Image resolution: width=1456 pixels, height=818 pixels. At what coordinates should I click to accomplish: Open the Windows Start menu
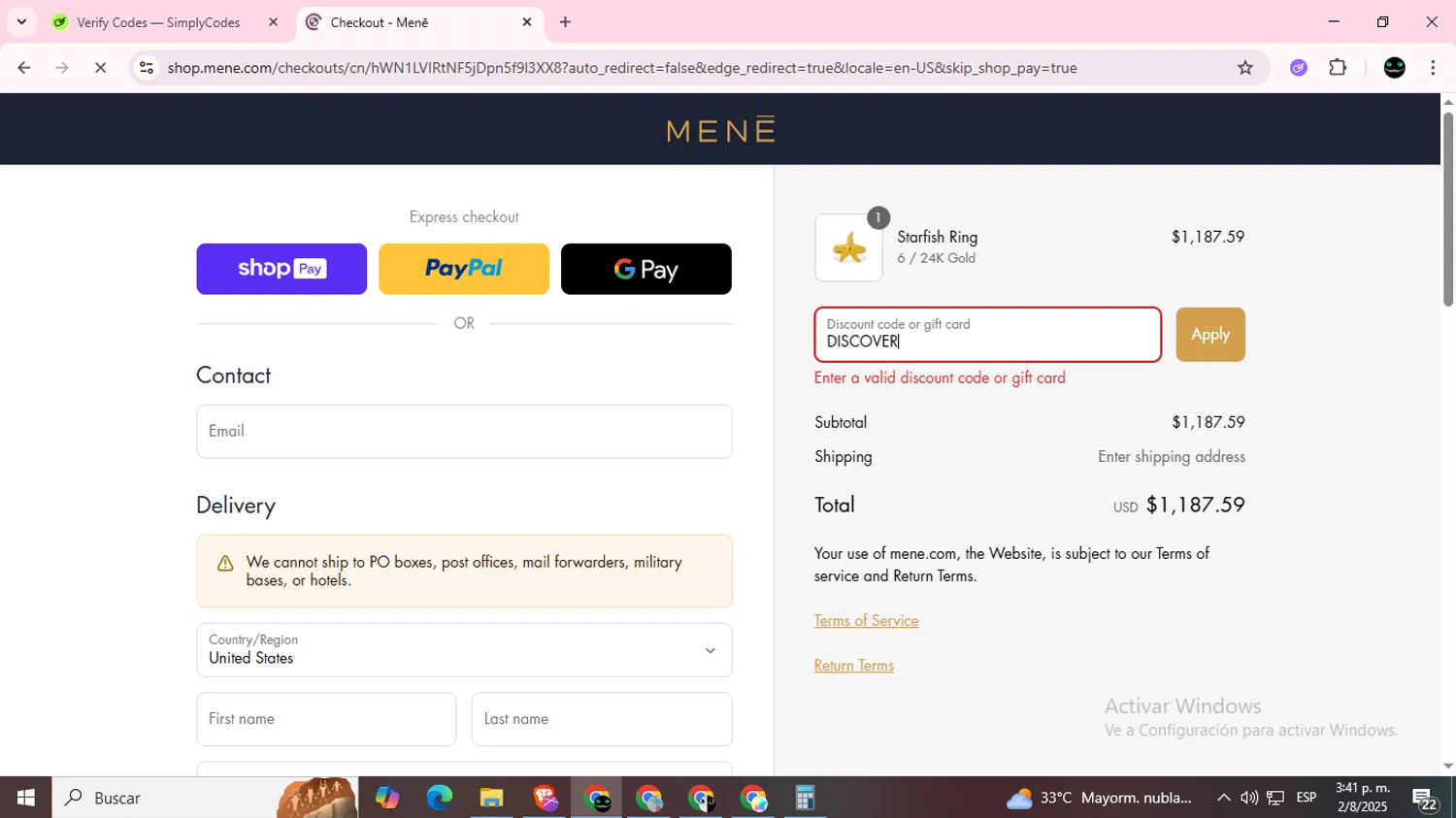(x=25, y=798)
